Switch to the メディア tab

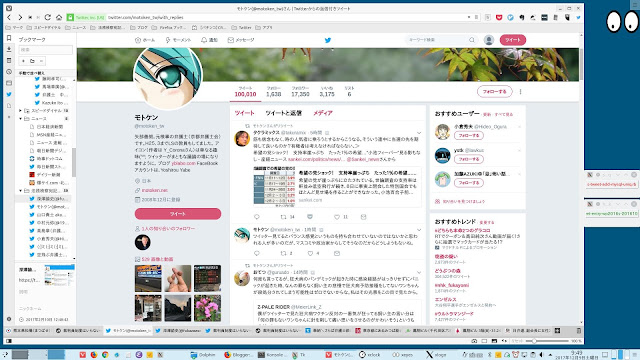click(323, 113)
